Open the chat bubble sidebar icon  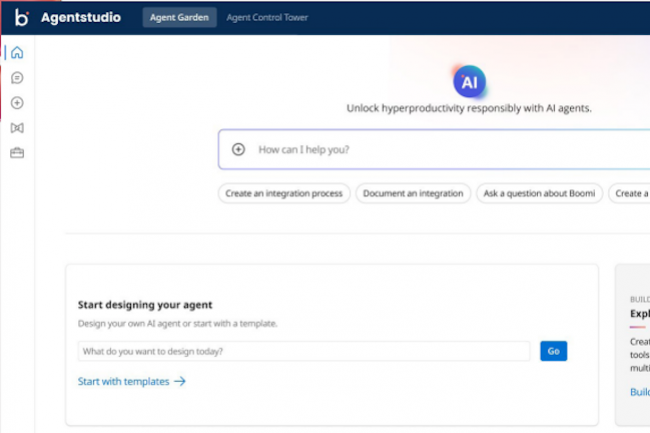[17, 77]
